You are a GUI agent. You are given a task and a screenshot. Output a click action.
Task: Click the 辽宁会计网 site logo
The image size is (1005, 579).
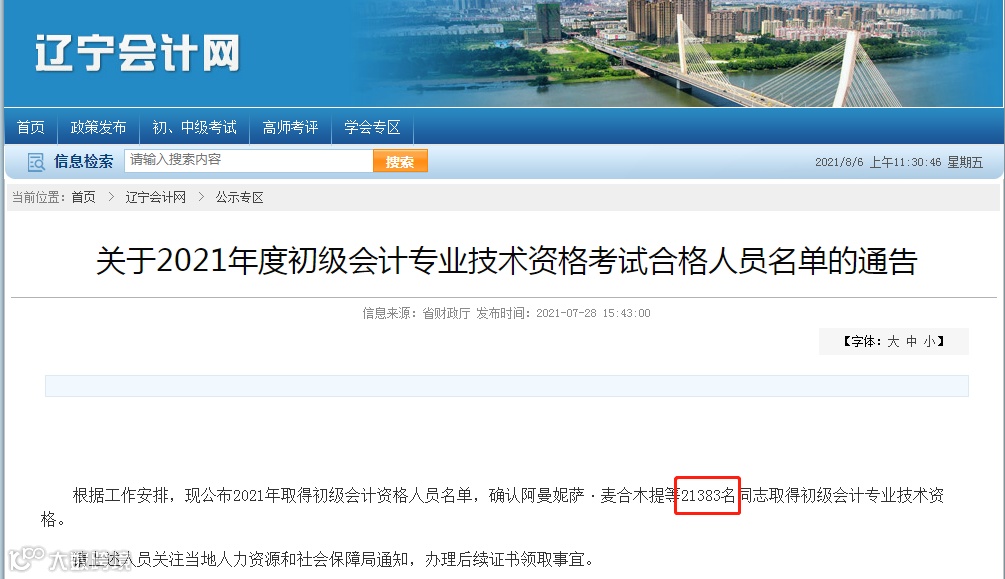pyautogui.click(x=138, y=53)
